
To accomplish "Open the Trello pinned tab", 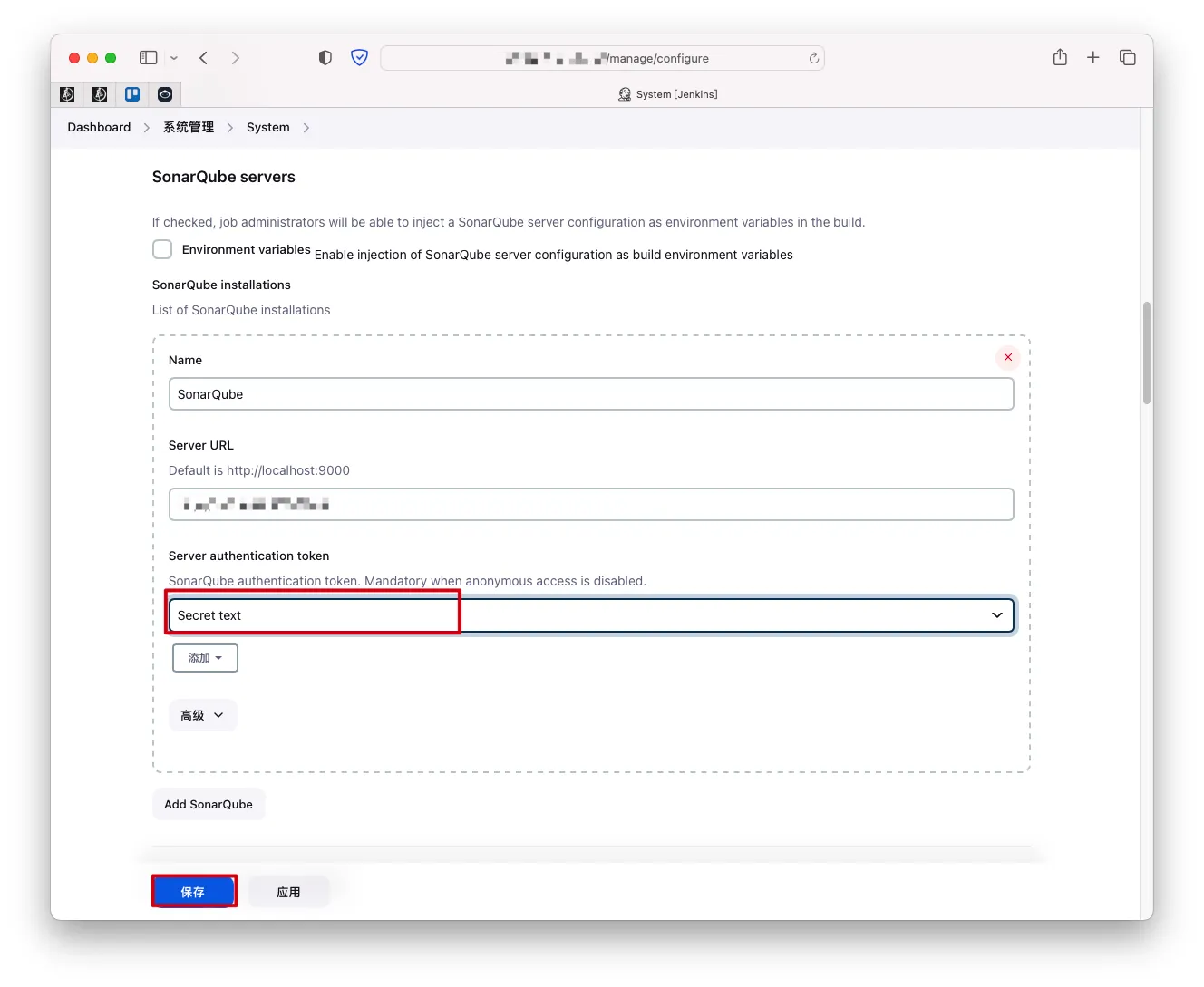I will (x=132, y=94).
